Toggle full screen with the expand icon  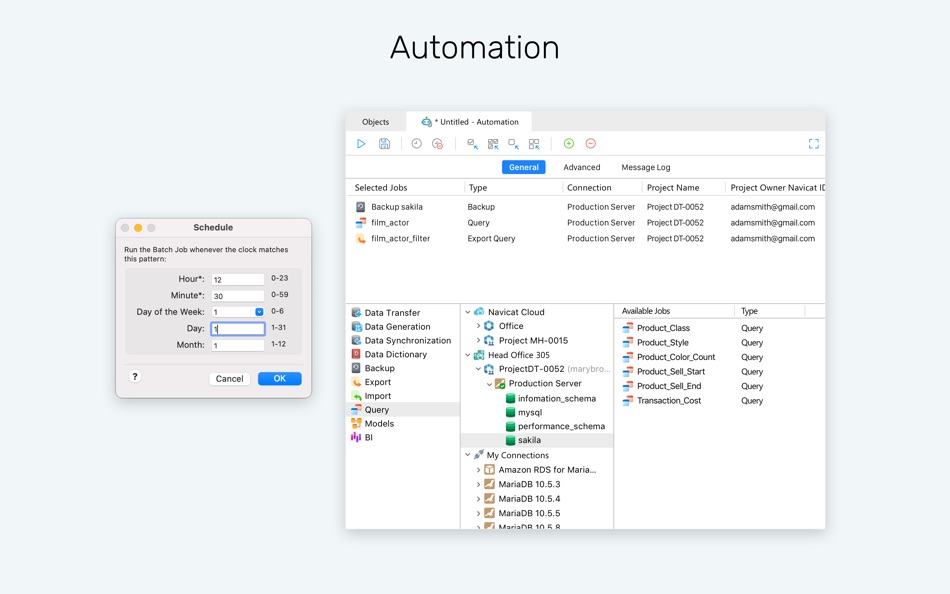pyautogui.click(x=814, y=144)
